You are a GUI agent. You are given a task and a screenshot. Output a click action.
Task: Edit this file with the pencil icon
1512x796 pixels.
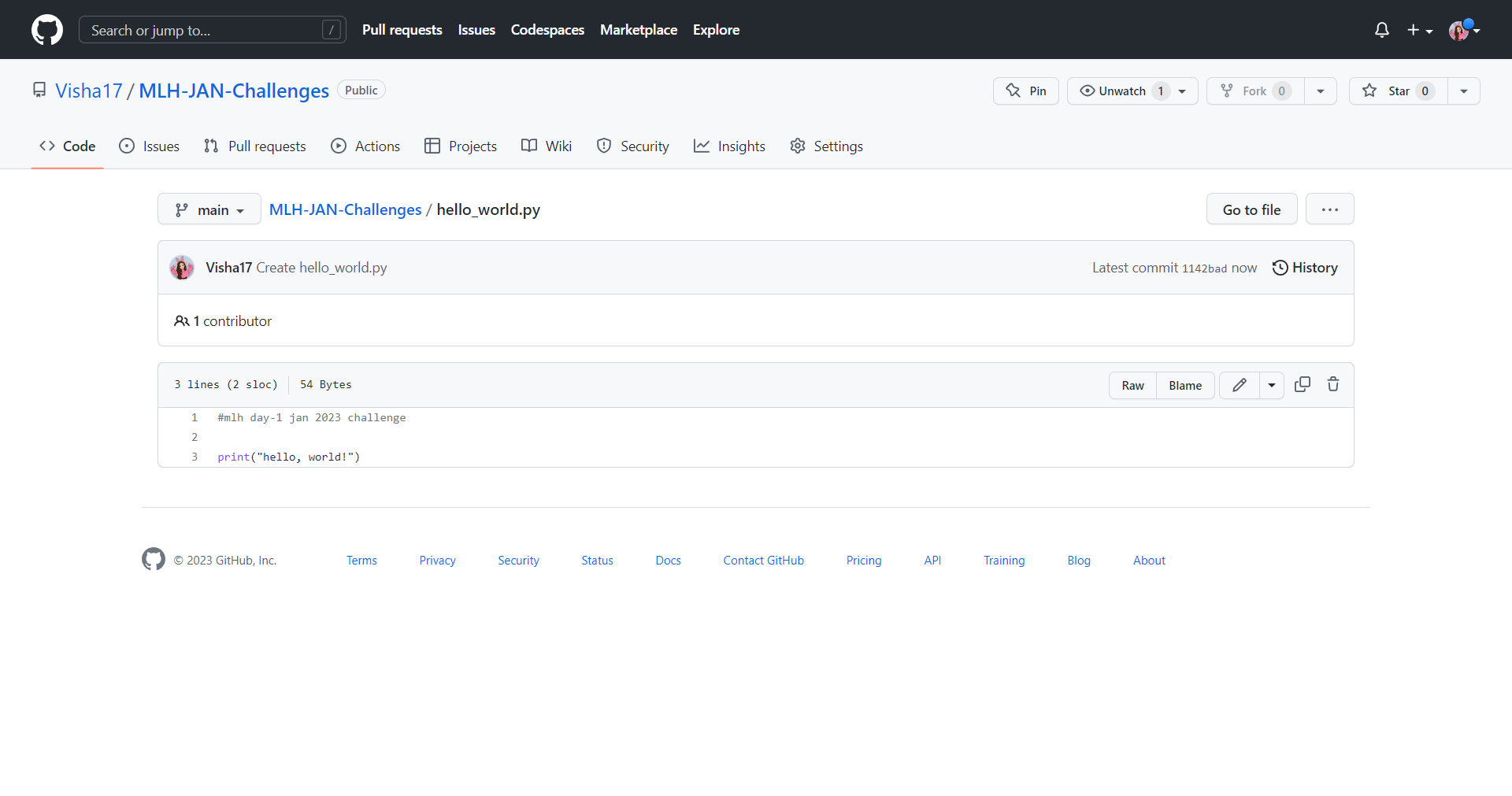1240,385
